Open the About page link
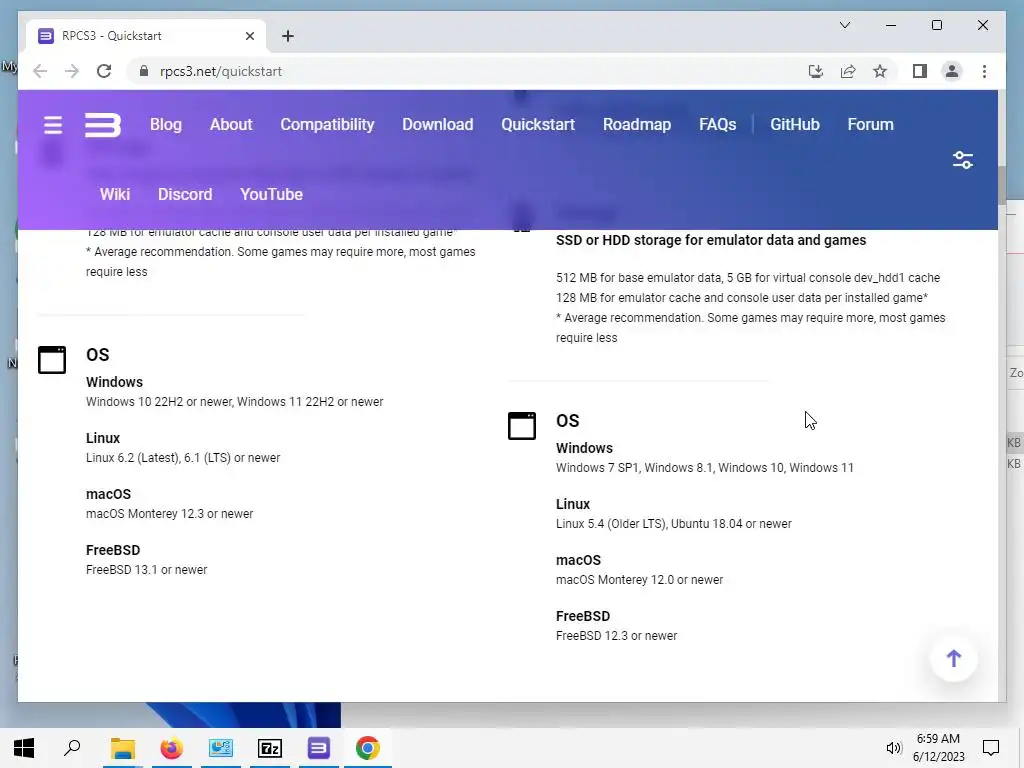Image resolution: width=1024 pixels, height=768 pixels. [x=231, y=125]
